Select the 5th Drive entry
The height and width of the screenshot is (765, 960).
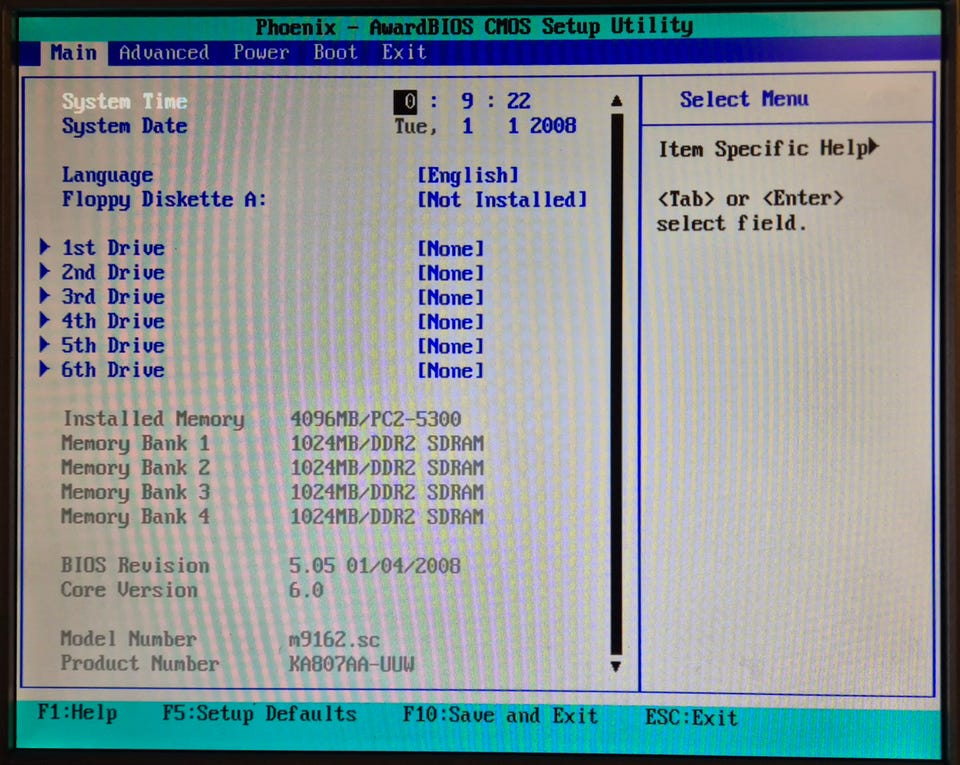pyautogui.click(x=113, y=346)
